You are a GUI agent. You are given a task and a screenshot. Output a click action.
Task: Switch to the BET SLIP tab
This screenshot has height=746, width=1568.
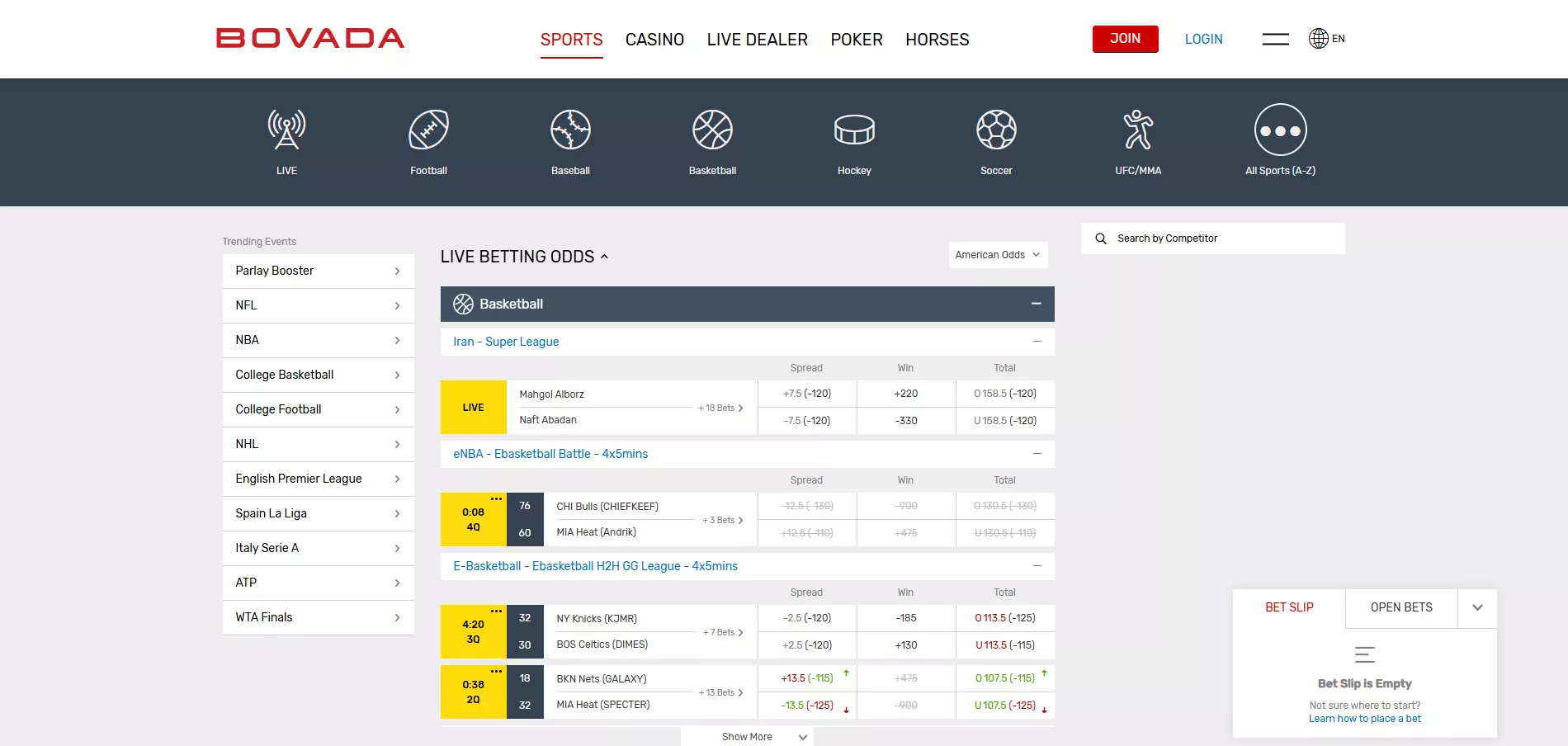pos(1289,607)
